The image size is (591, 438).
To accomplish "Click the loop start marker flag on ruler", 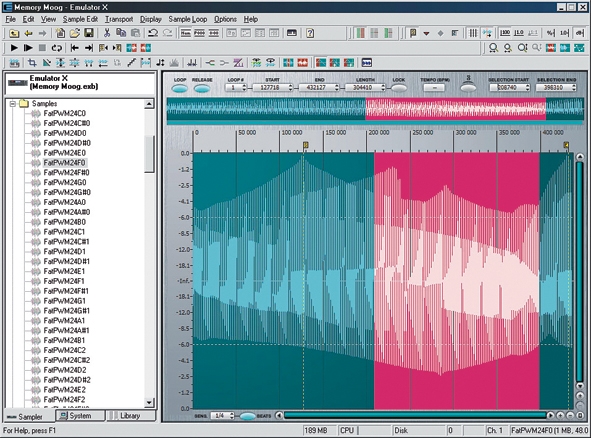I will (x=306, y=145).
